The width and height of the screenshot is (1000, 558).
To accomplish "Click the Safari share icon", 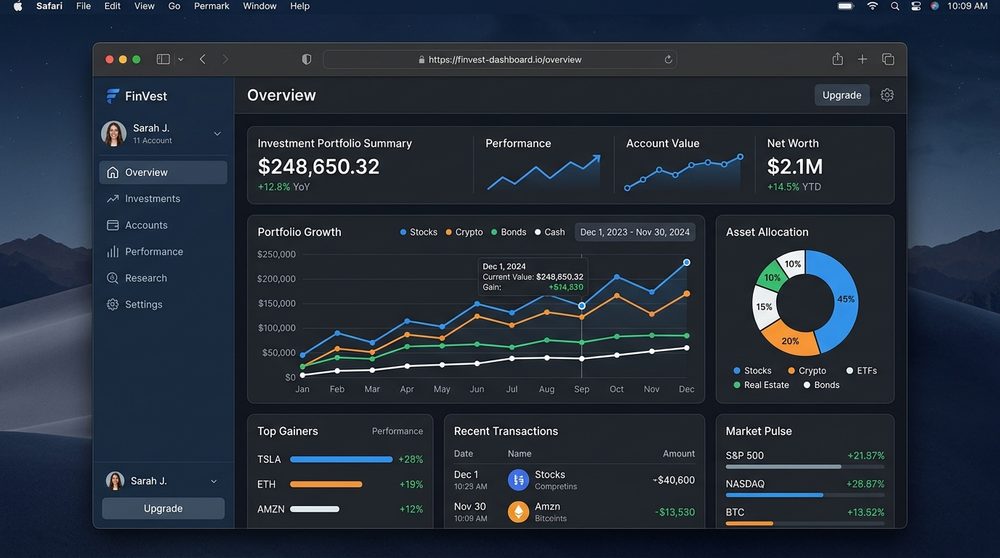I will [x=837, y=59].
